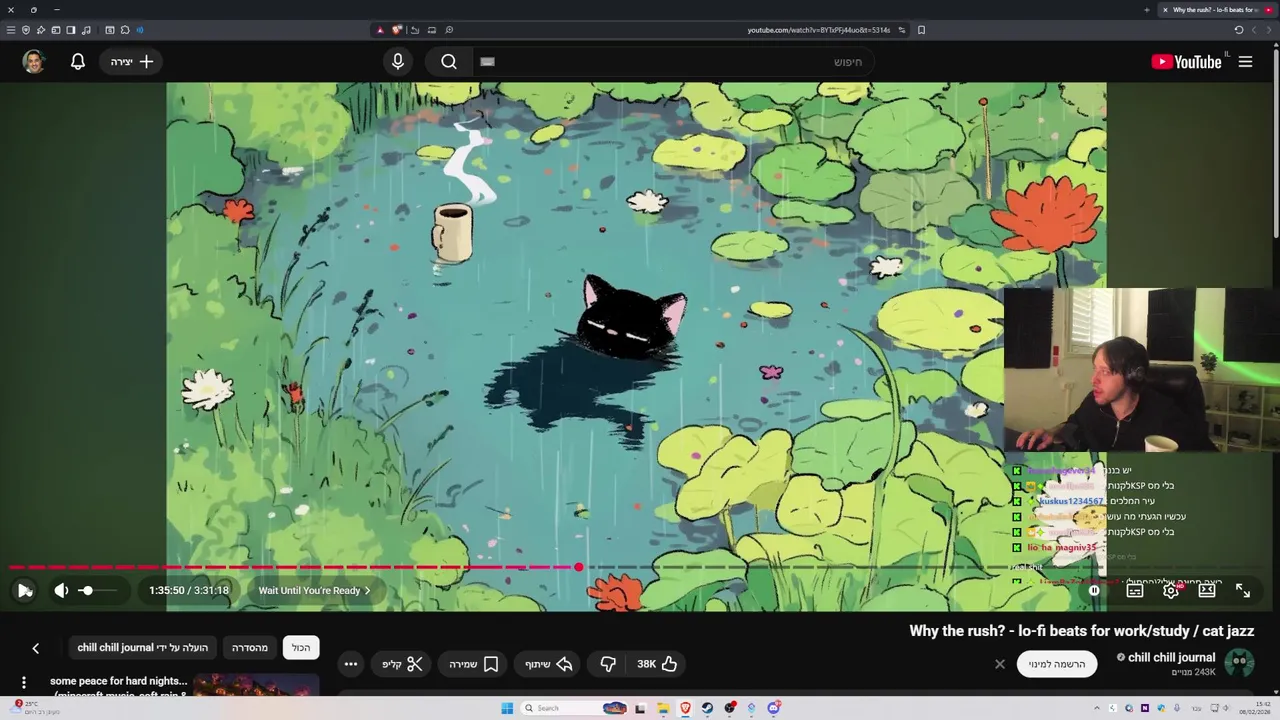Open the on-screen keyboard icon in search
Viewport: 1280px width, 720px height.
487,62
